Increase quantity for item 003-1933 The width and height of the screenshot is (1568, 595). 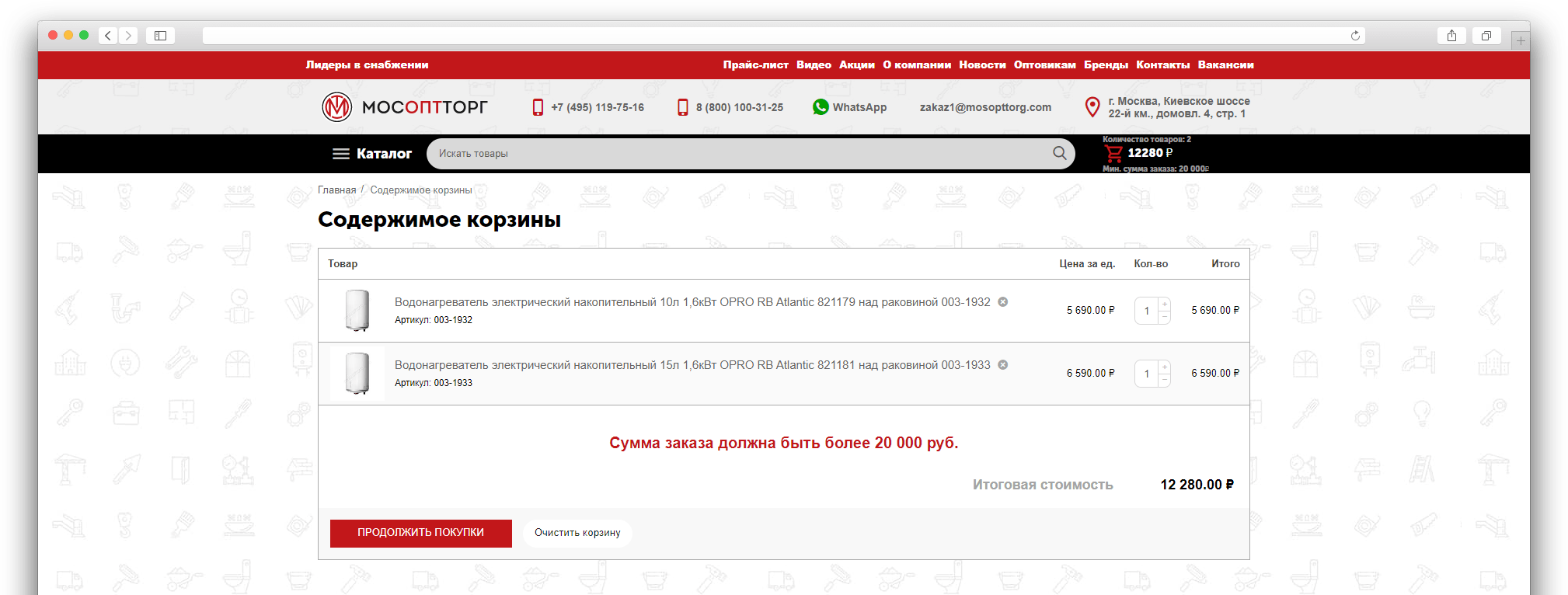click(1165, 367)
